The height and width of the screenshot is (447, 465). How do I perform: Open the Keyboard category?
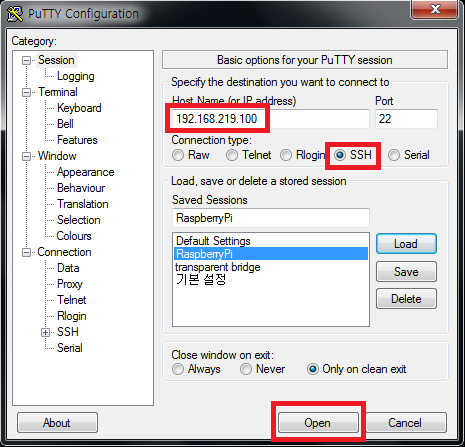[79, 108]
